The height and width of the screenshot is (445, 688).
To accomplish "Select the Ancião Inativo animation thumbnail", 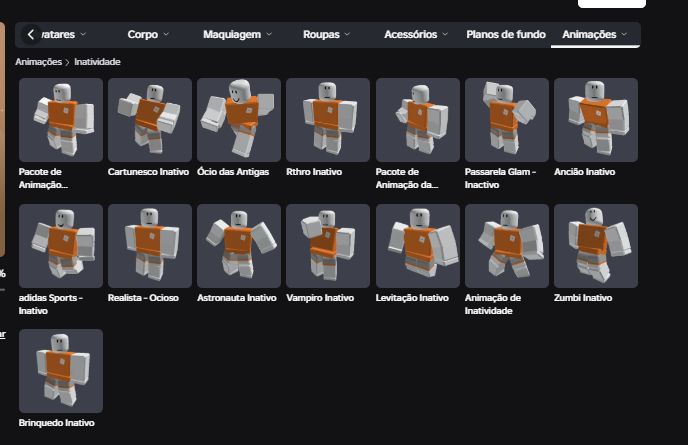I will (x=596, y=120).
